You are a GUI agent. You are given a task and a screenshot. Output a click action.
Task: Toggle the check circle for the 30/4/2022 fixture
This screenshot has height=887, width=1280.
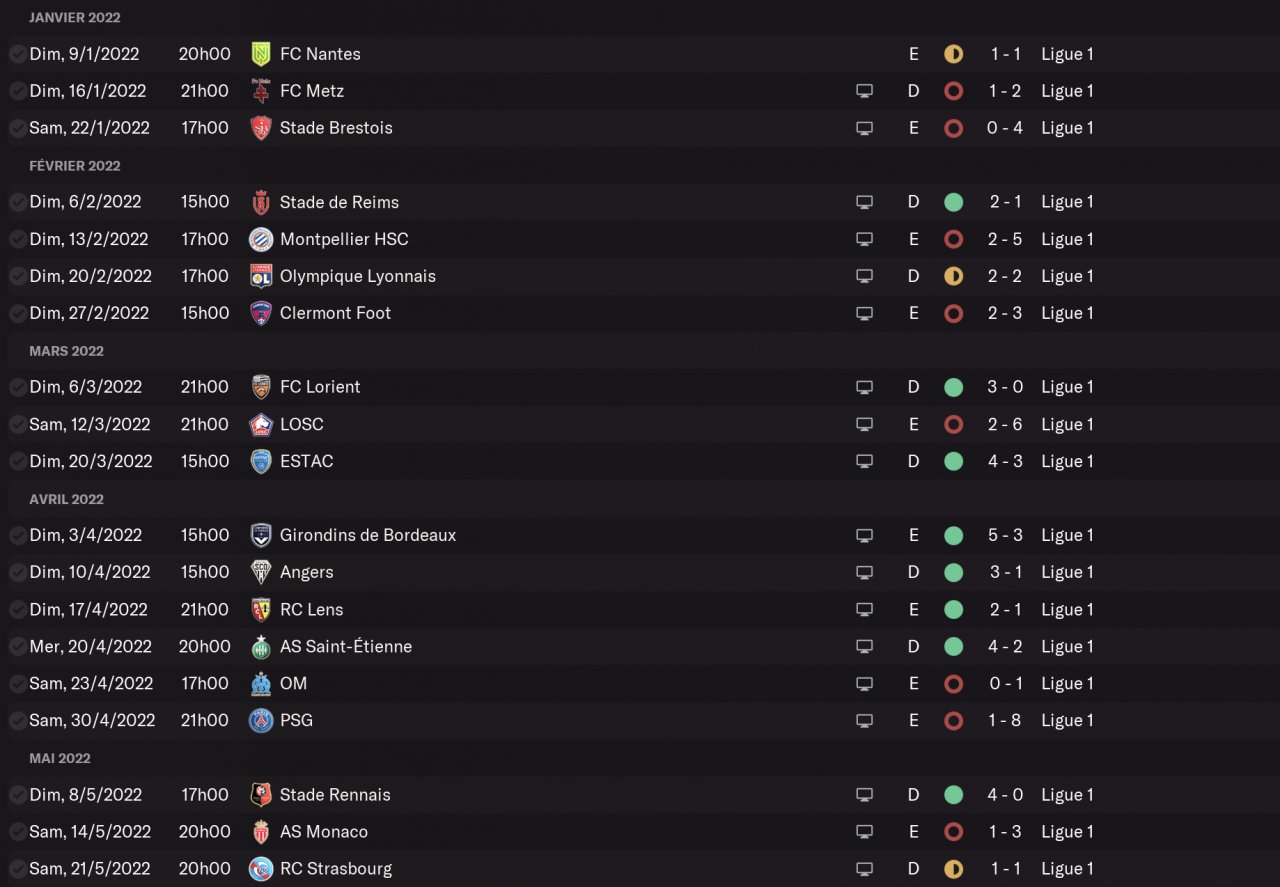(x=18, y=720)
